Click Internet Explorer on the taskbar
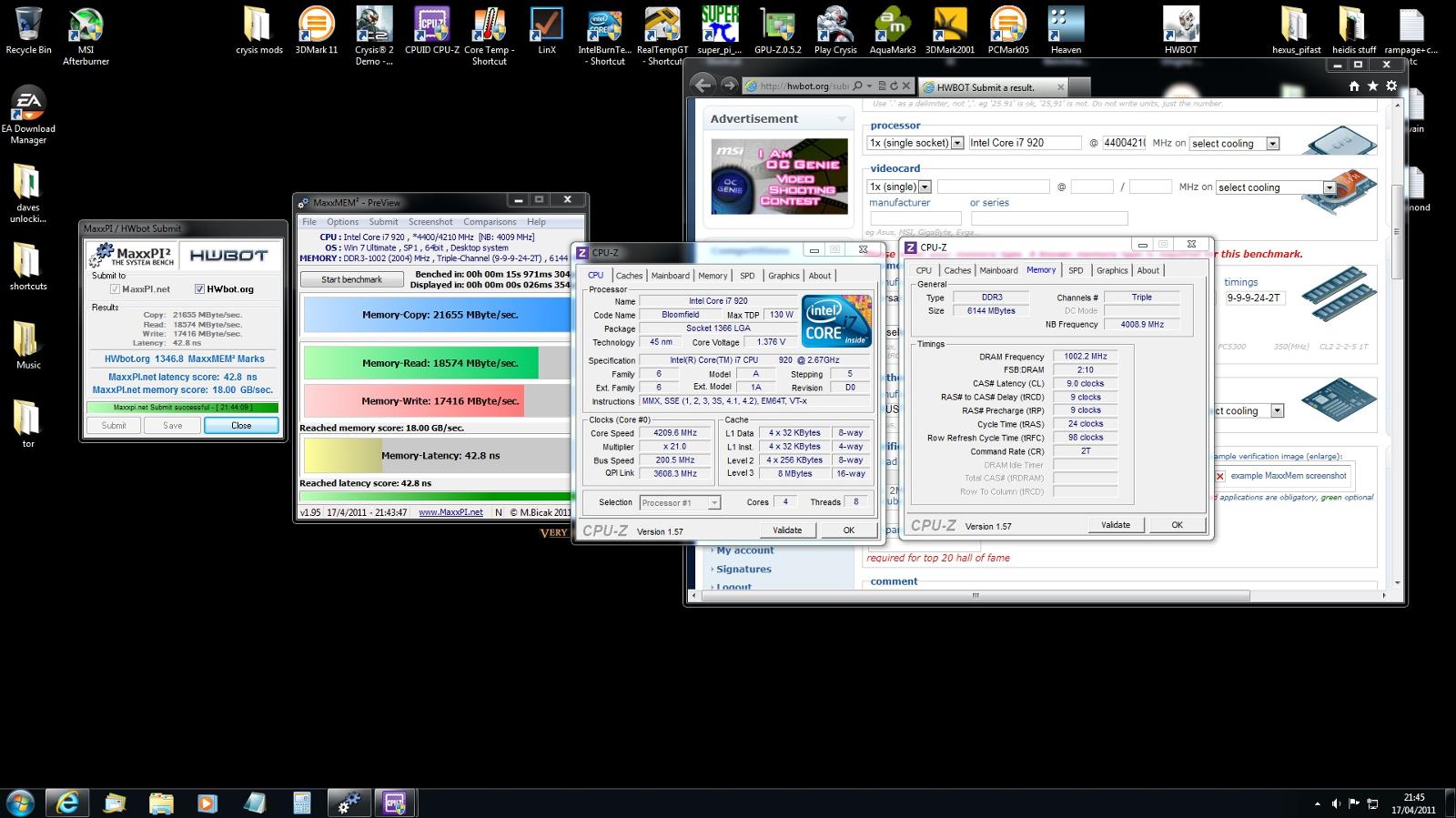 pyautogui.click(x=67, y=803)
